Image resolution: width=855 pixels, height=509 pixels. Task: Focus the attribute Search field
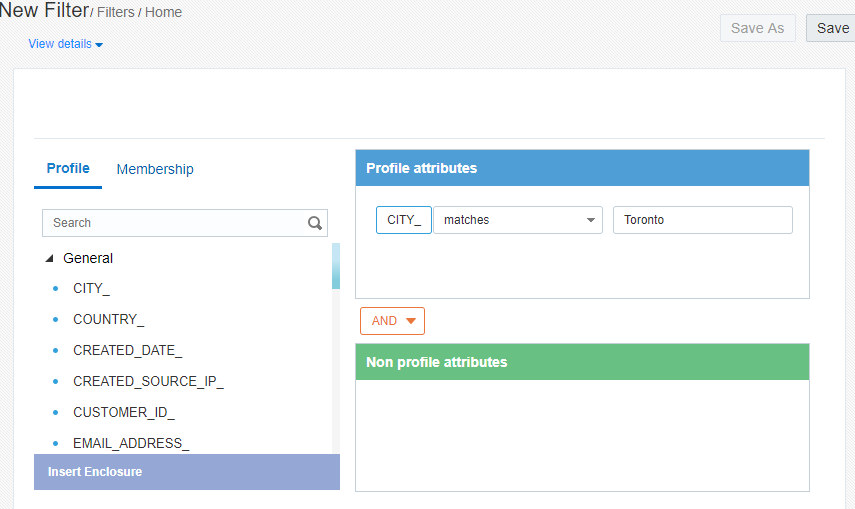pyautogui.click(x=175, y=223)
